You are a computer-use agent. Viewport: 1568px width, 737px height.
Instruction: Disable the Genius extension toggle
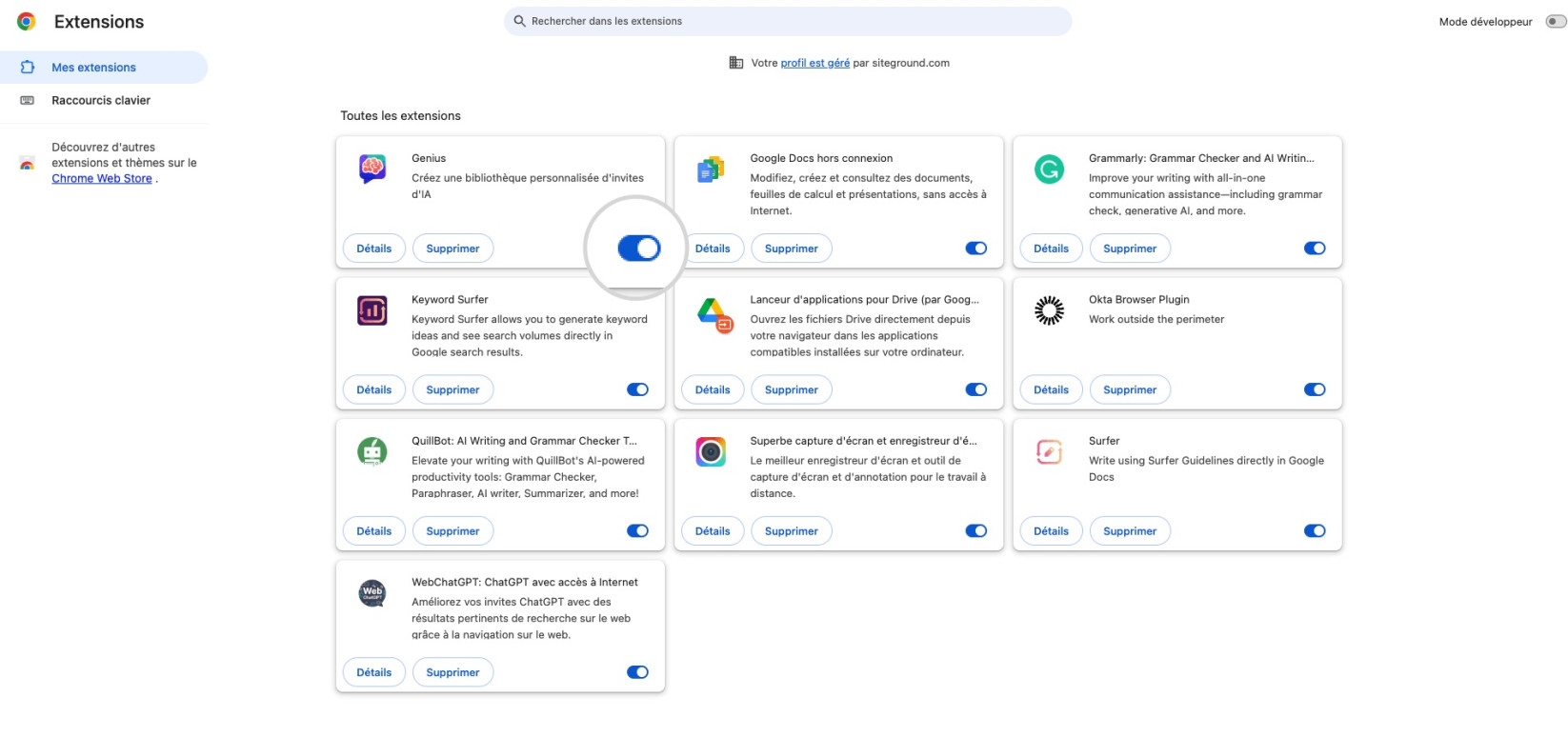(638, 249)
